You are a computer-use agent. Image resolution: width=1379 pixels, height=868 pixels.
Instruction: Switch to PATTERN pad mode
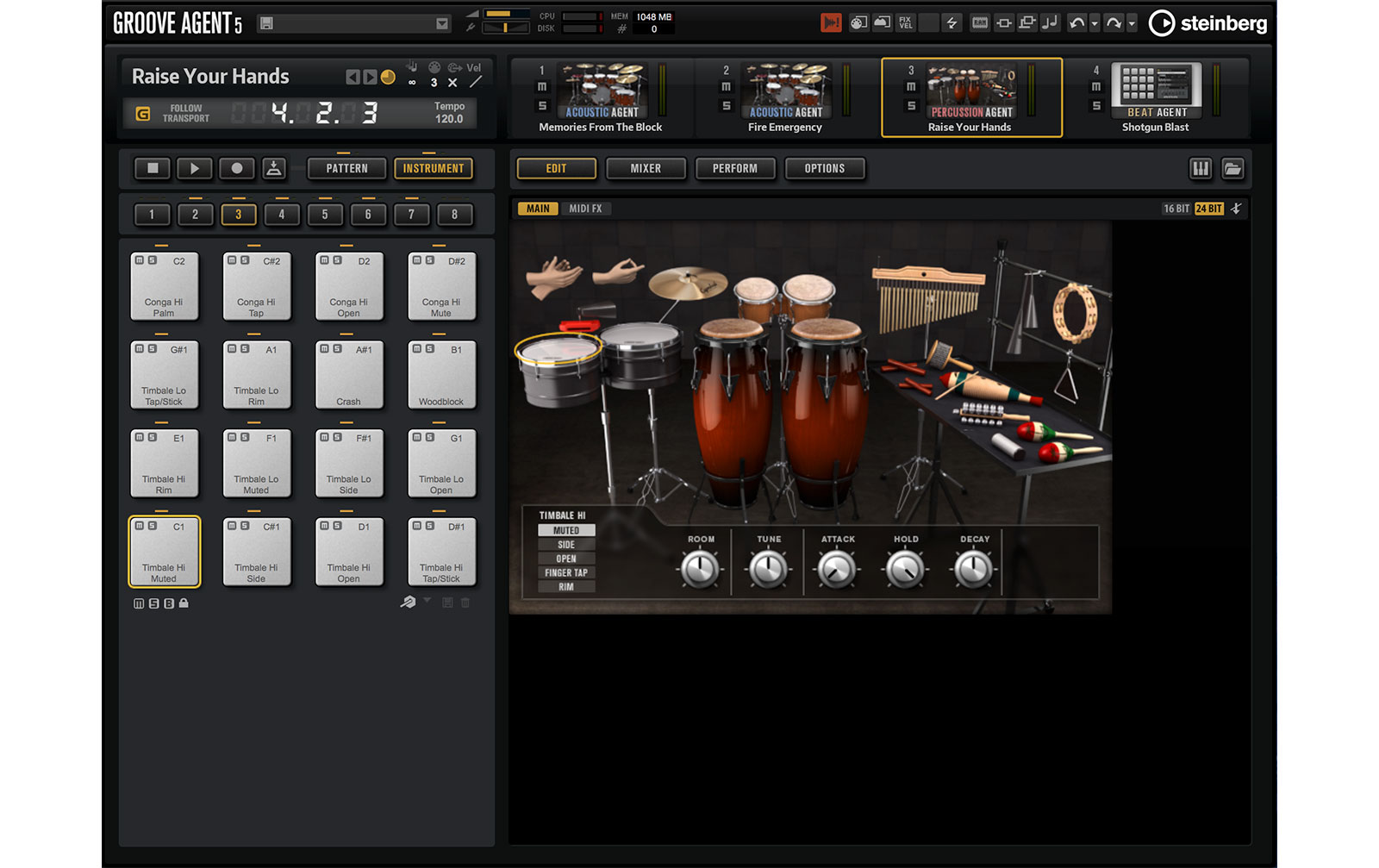pyautogui.click(x=347, y=168)
